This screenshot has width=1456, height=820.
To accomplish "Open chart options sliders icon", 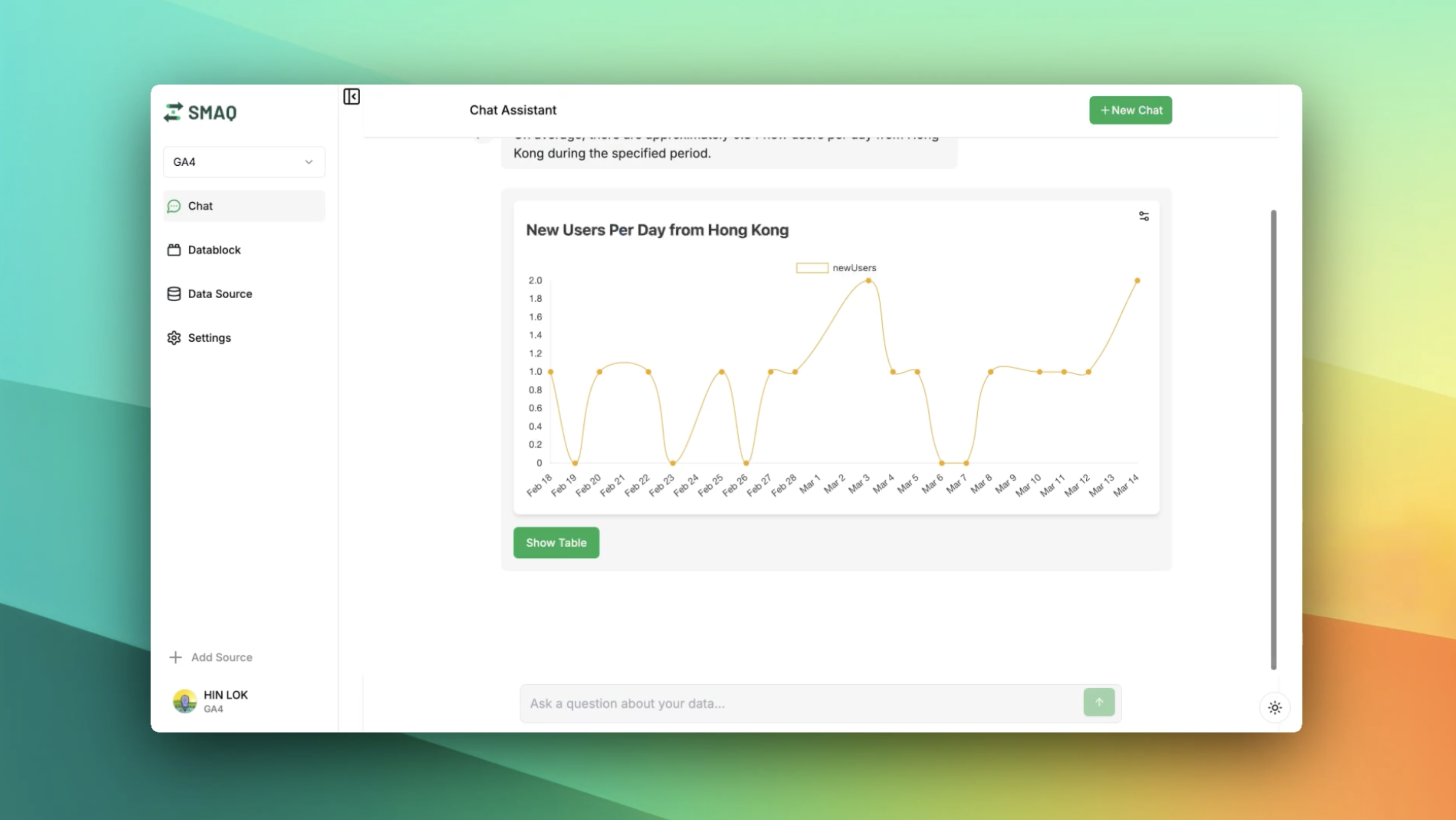I will tap(1143, 216).
